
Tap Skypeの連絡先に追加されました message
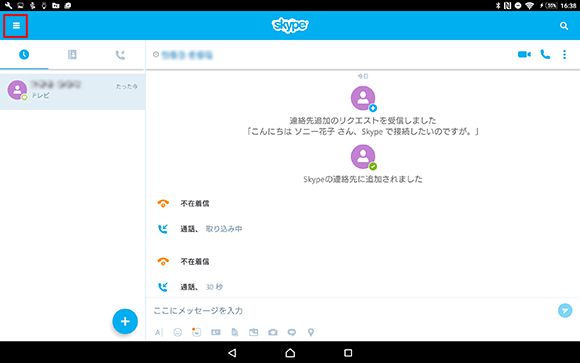pyautogui.click(x=363, y=179)
